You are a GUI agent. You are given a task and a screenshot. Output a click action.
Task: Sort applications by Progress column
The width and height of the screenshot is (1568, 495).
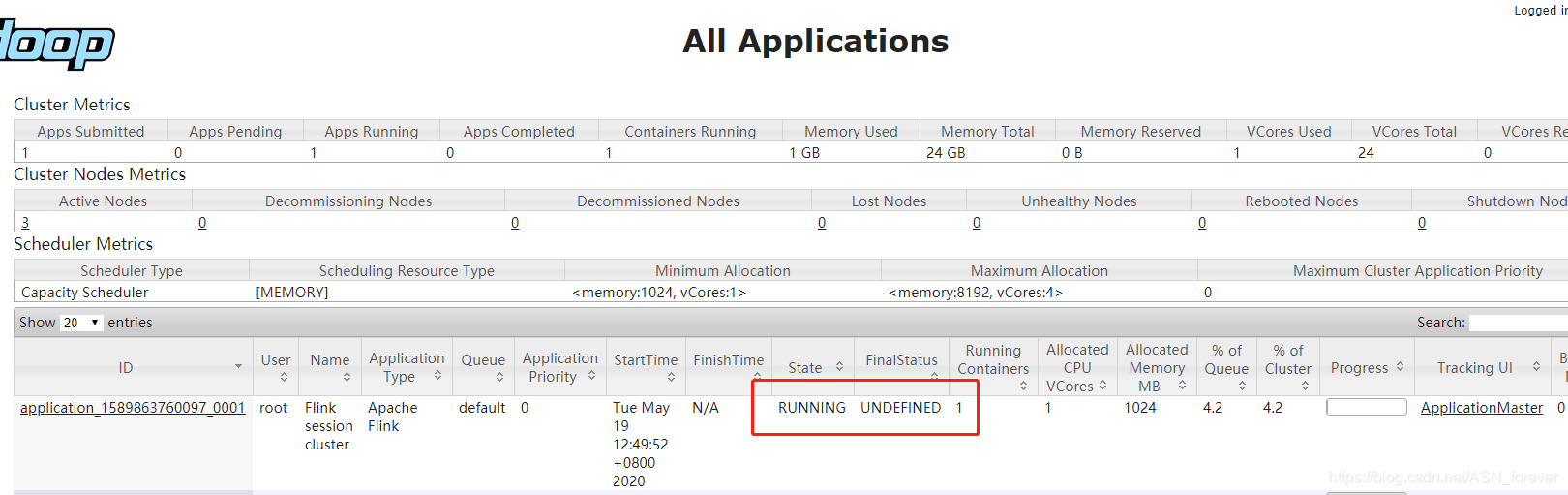[1367, 367]
